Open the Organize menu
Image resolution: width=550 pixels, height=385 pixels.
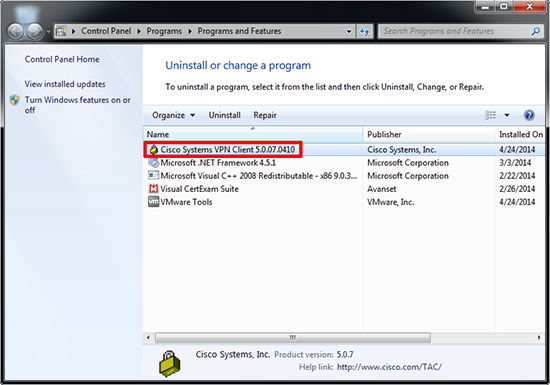[174, 115]
